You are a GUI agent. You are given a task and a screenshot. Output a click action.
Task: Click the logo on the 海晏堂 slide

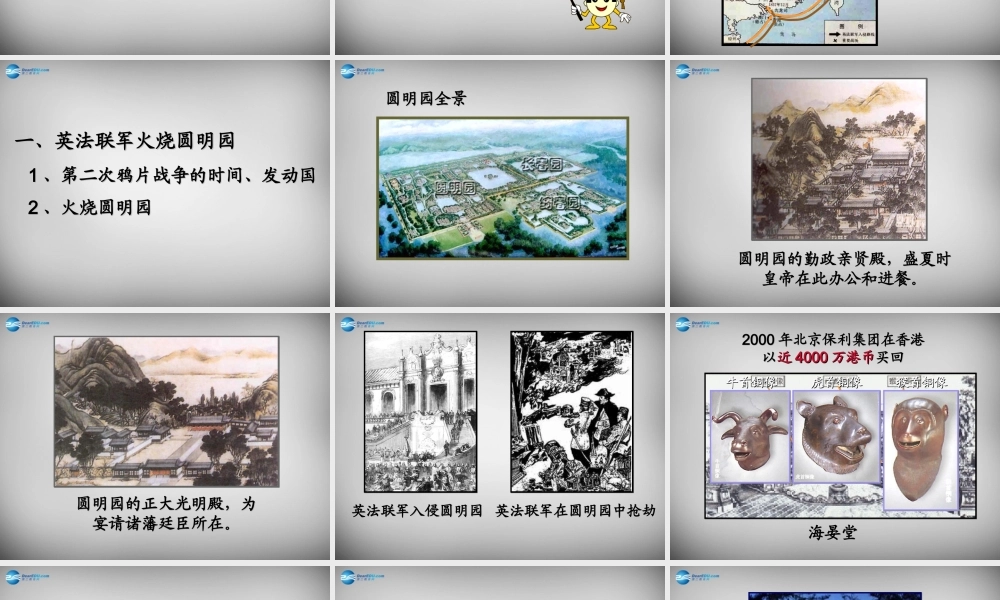[x=697, y=324]
